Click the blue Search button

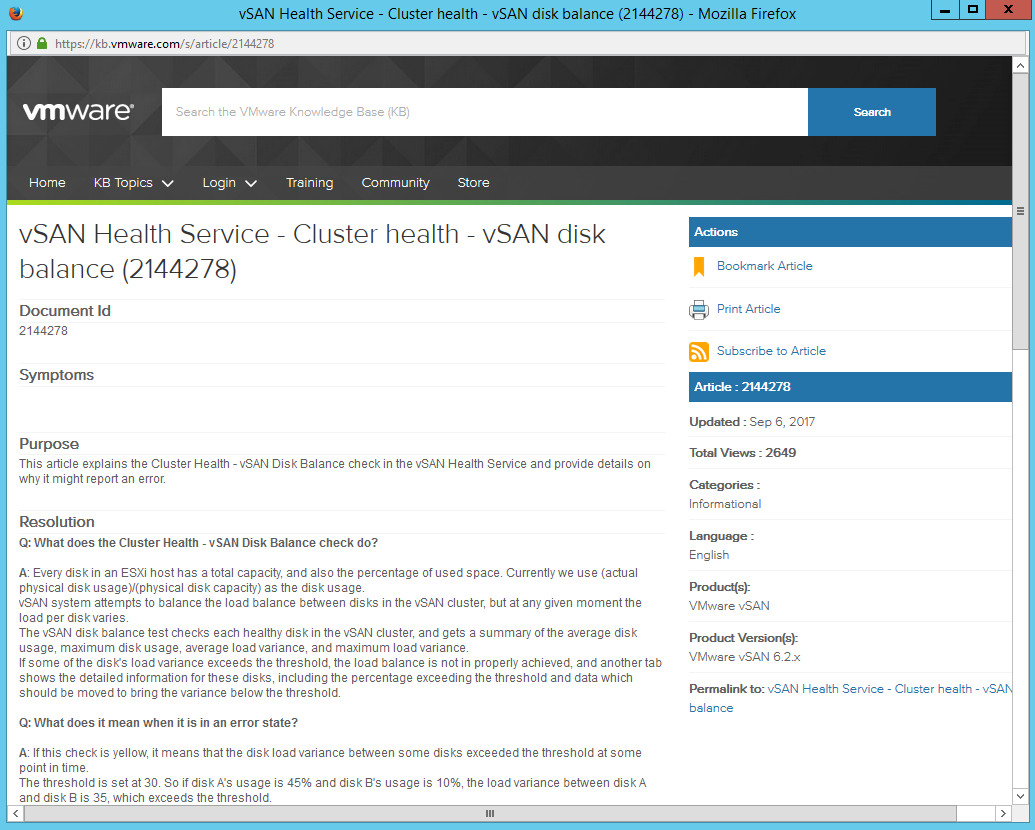[x=872, y=112]
